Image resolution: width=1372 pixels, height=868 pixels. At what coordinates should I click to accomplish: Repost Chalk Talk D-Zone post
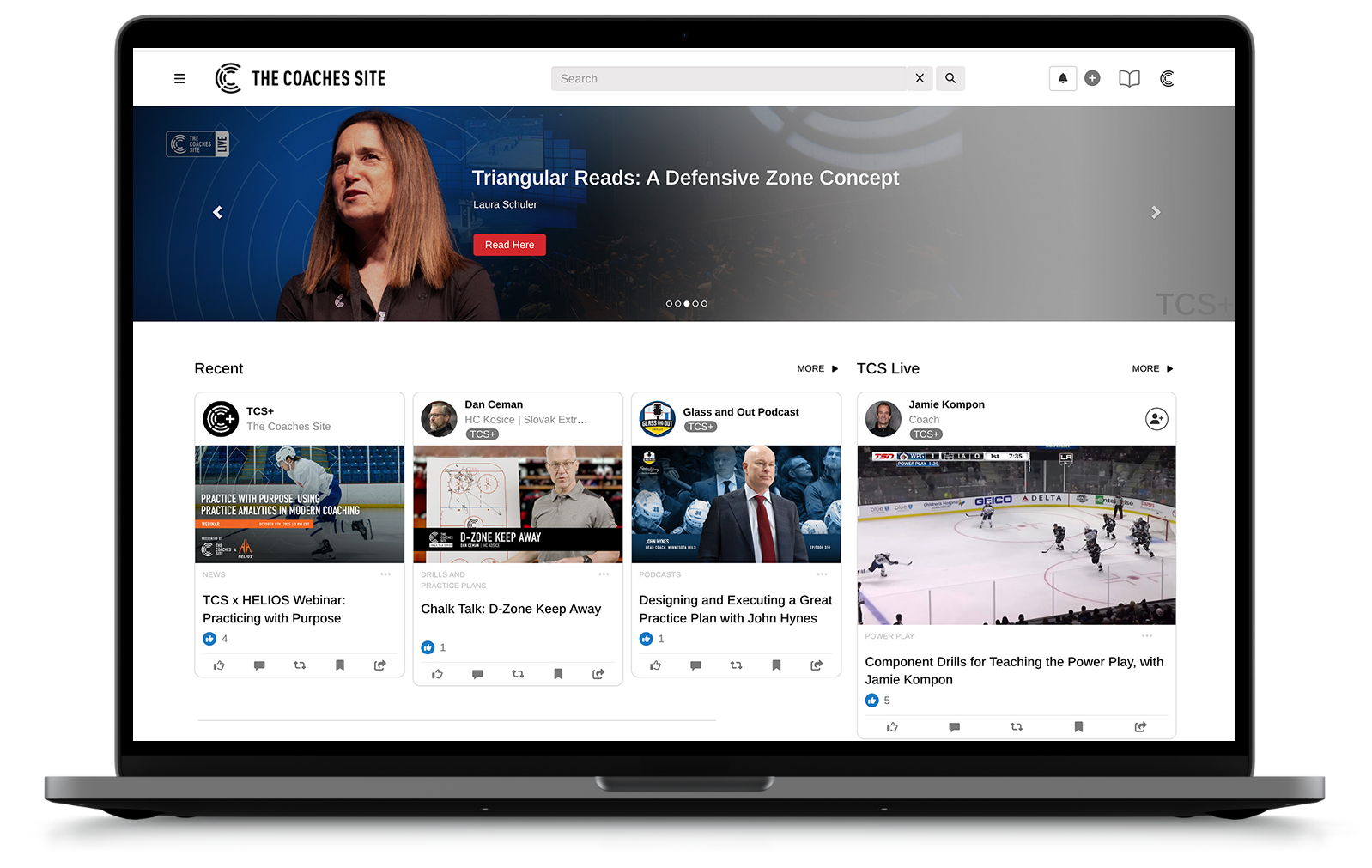tap(518, 674)
